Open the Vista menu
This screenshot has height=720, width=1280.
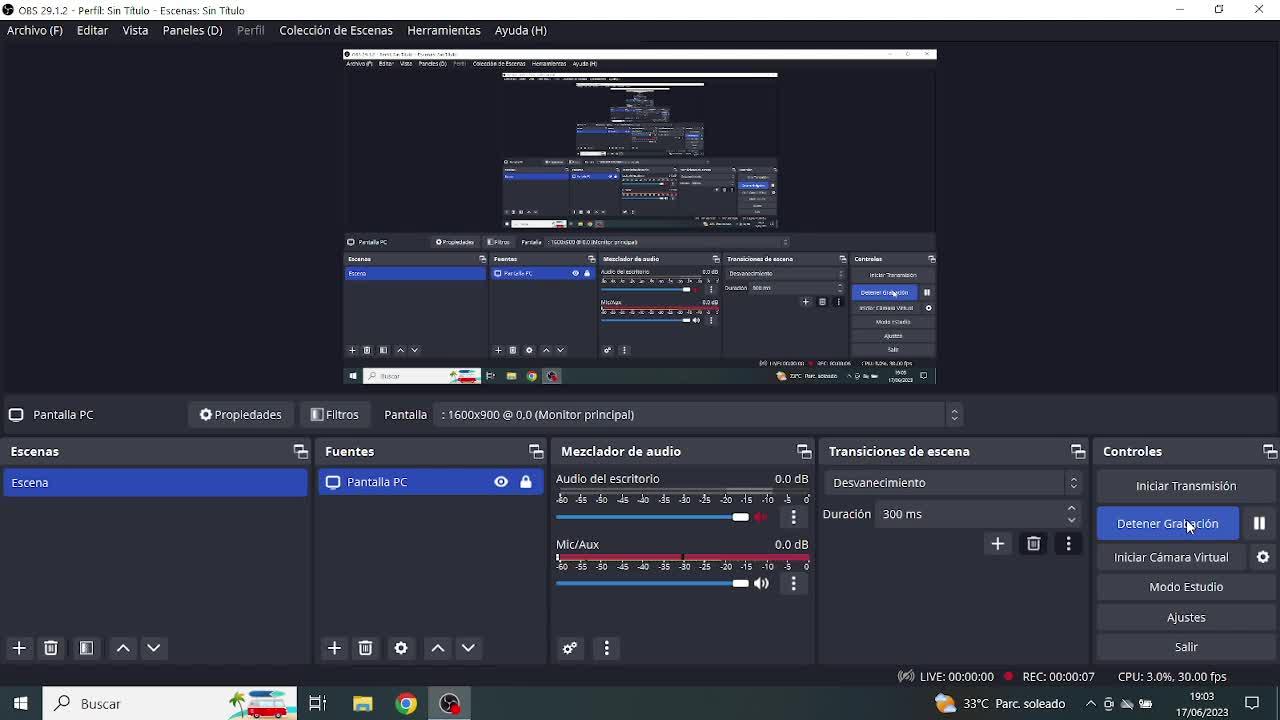pyautogui.click(x=135, y=30)
